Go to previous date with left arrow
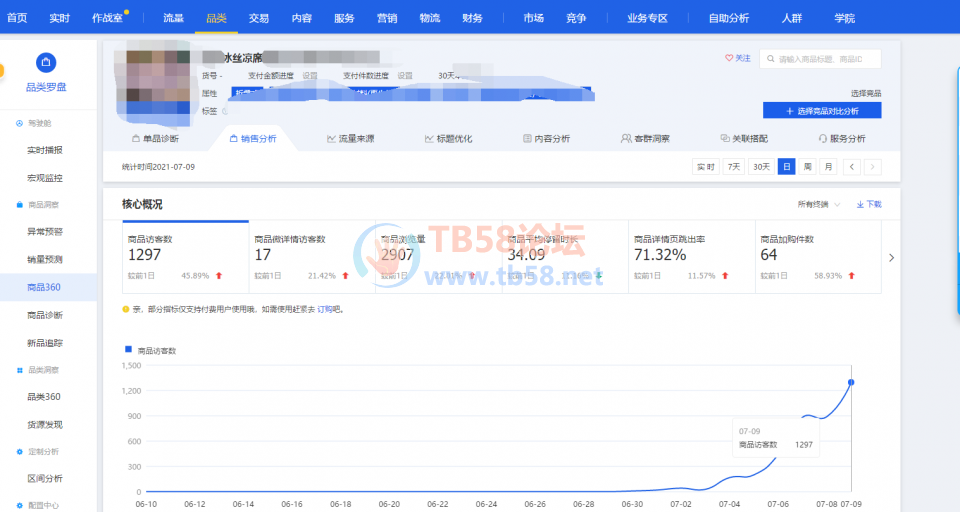The image size is (960, 512). [852, 167]
